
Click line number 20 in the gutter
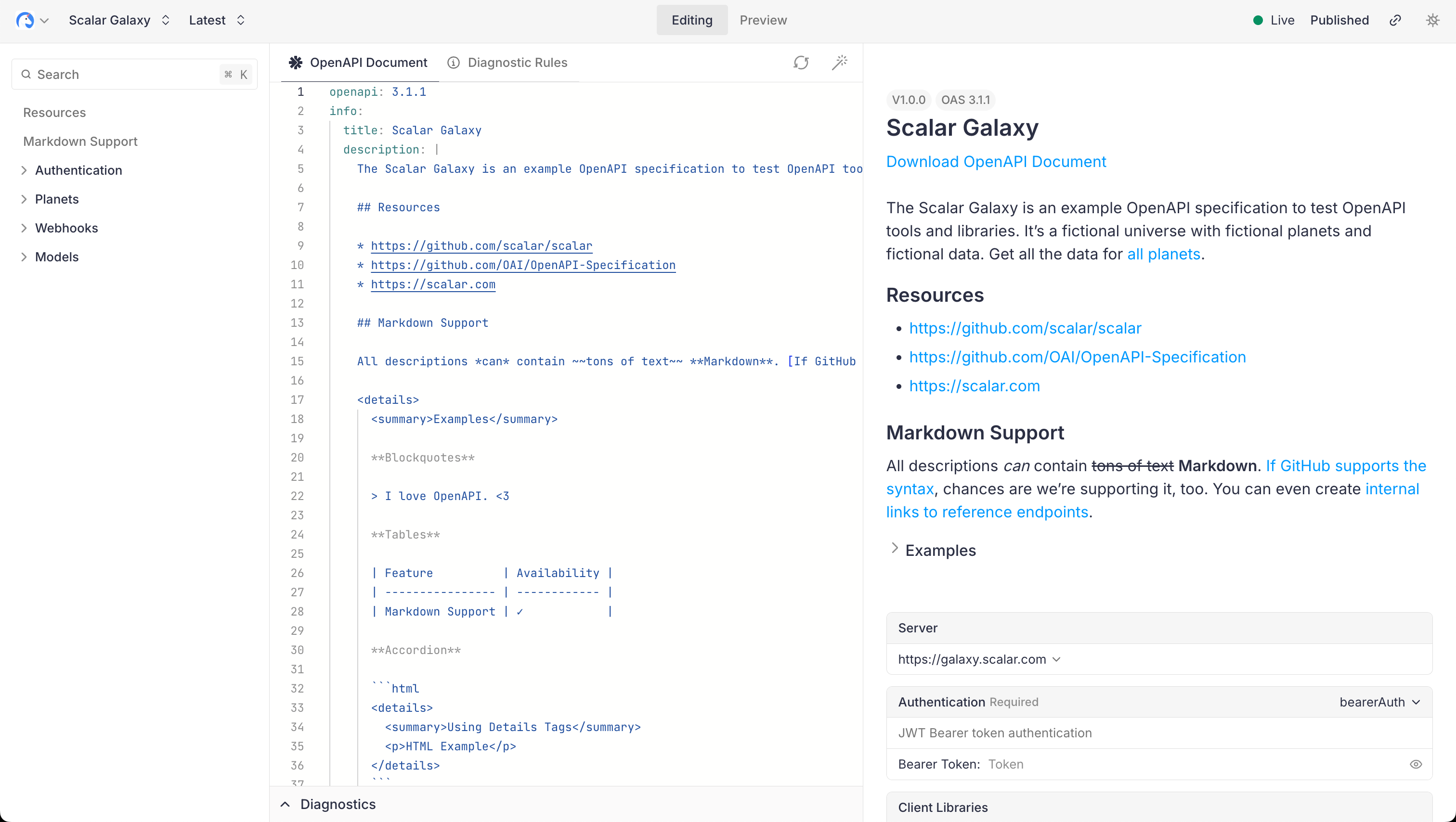297,458
